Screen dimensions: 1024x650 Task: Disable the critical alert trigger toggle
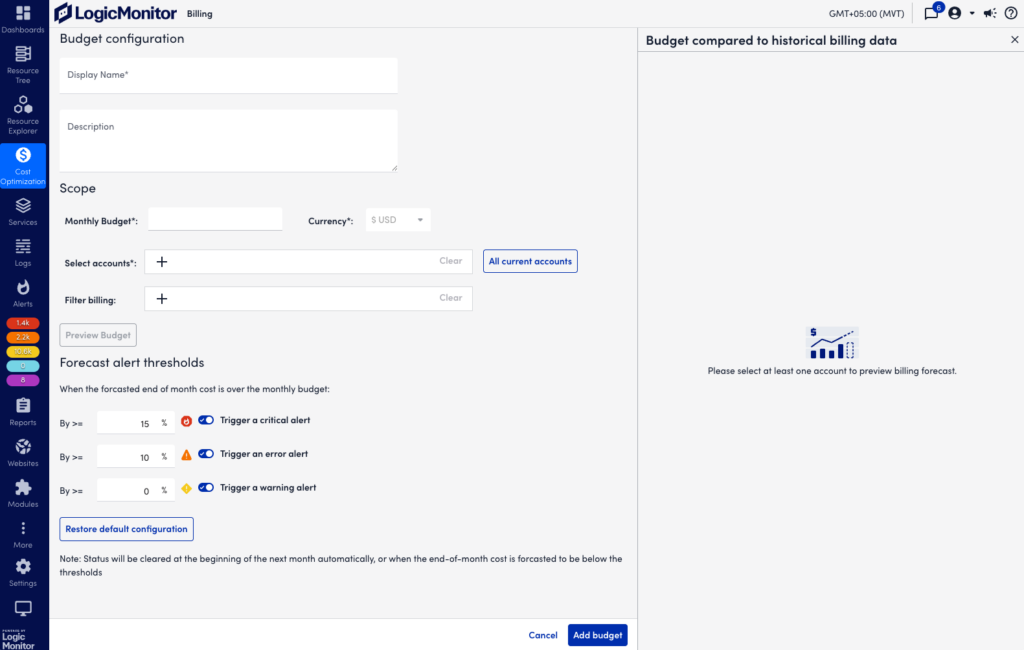tap(204, 422)
